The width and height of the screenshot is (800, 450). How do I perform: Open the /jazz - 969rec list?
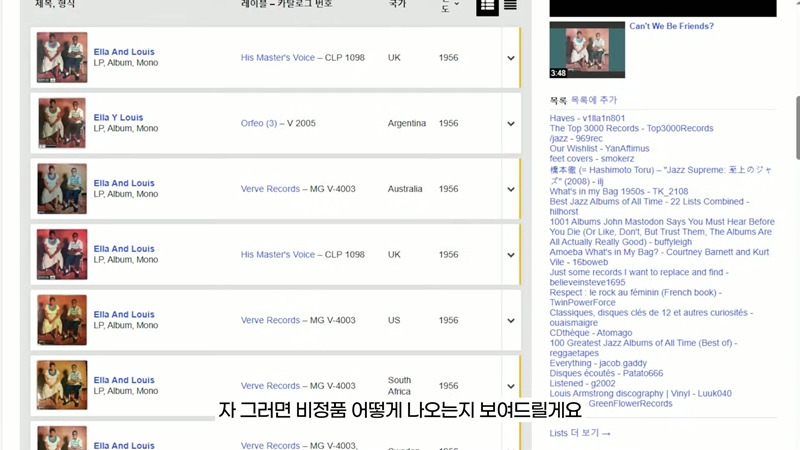coord(576,139)
